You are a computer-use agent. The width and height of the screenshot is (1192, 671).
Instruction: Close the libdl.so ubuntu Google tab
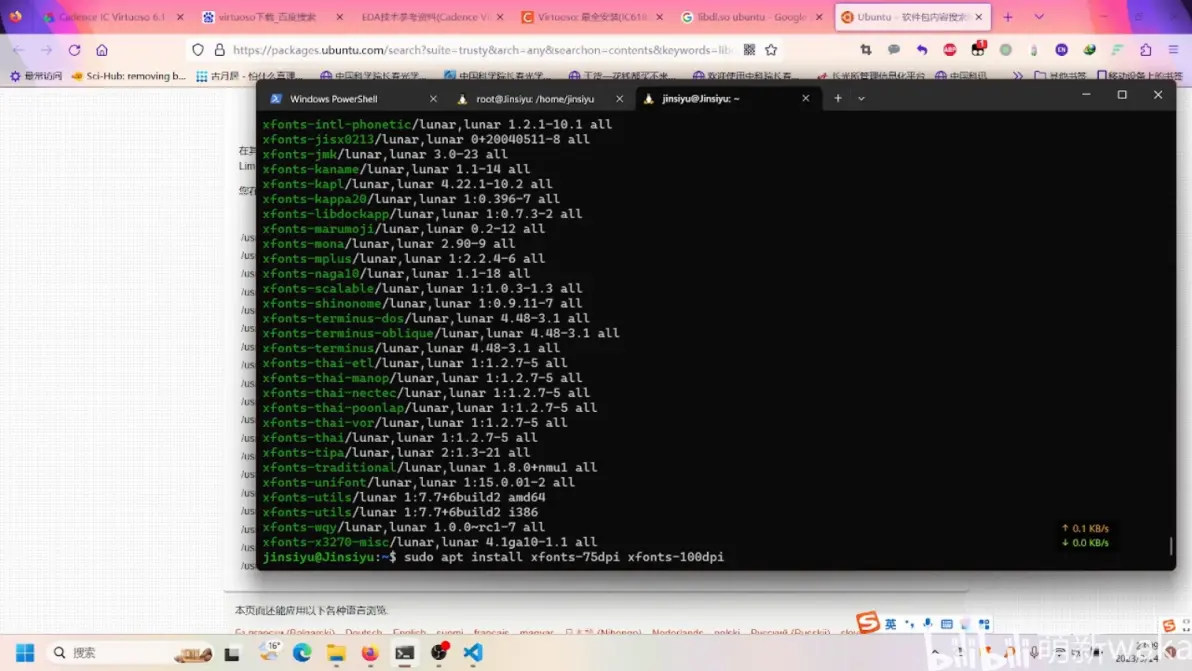point(819,17)
